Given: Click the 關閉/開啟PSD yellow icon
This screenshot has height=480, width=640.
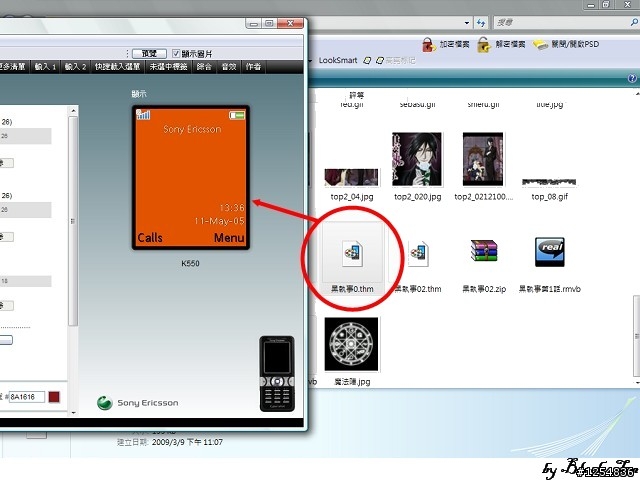Looking at the screenshot, I should 540,44.
